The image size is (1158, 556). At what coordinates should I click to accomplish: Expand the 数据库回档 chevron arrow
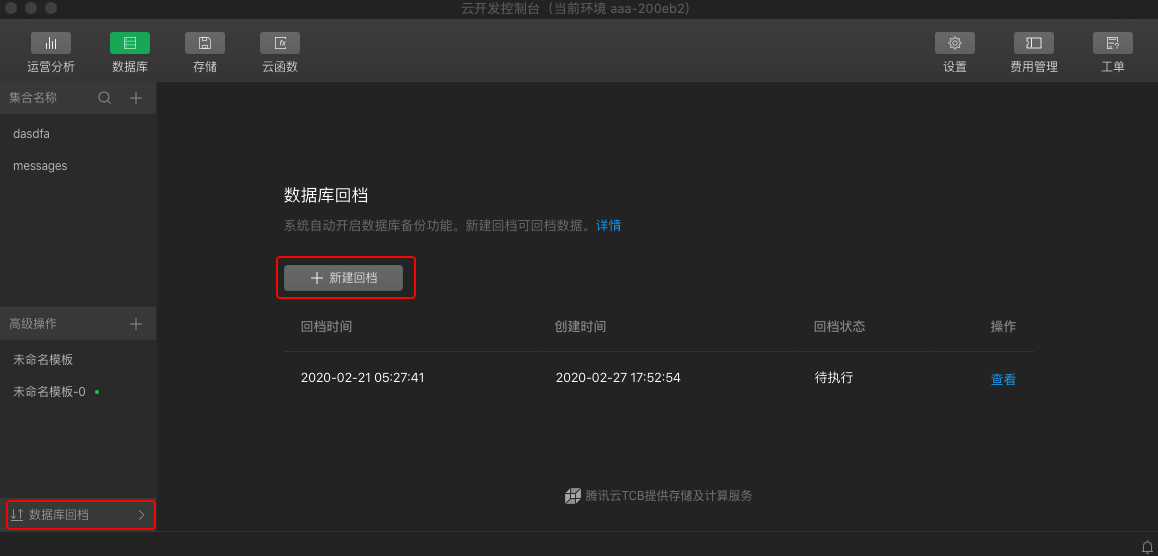(x=141, y=515)
